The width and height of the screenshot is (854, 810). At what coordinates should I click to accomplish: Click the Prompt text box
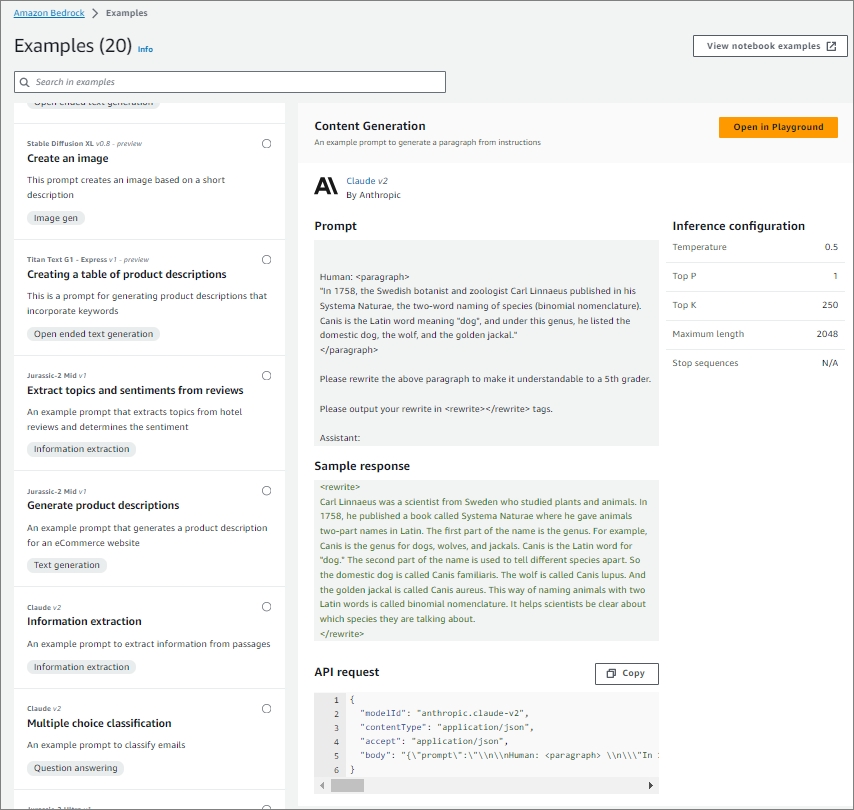pos(486,343)
